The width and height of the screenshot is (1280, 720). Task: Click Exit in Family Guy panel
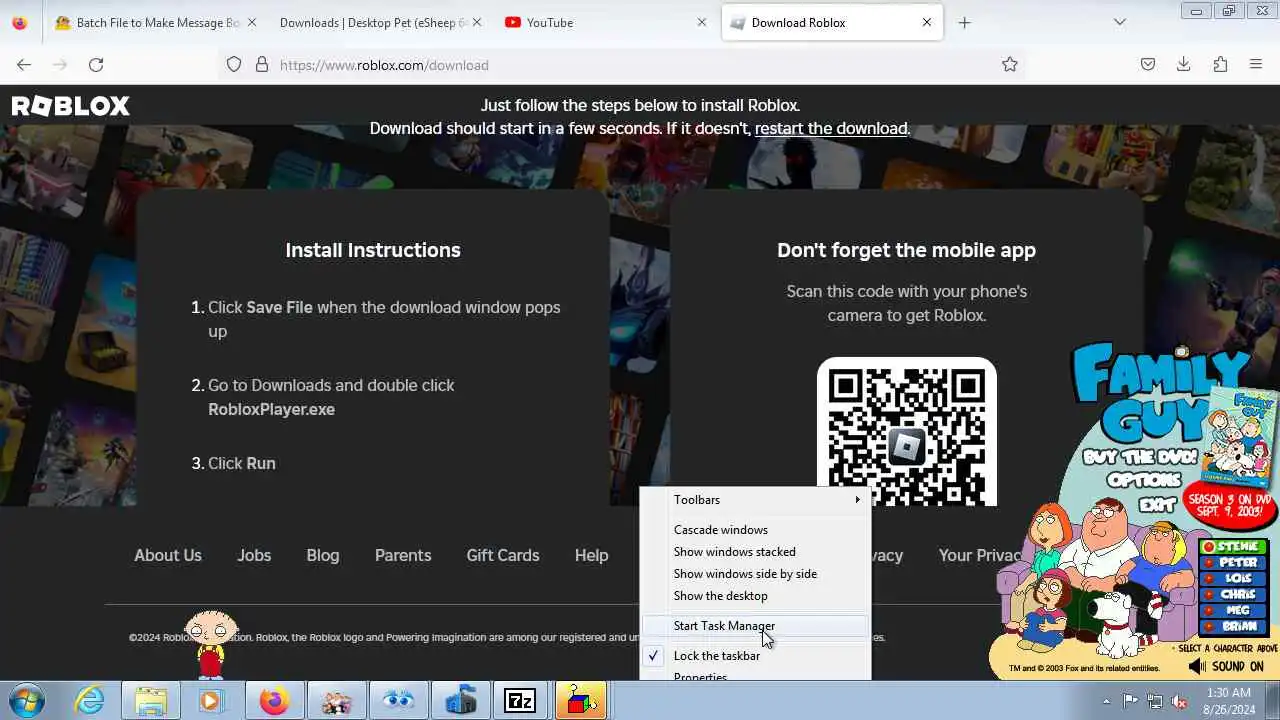tap(1157, 503)
